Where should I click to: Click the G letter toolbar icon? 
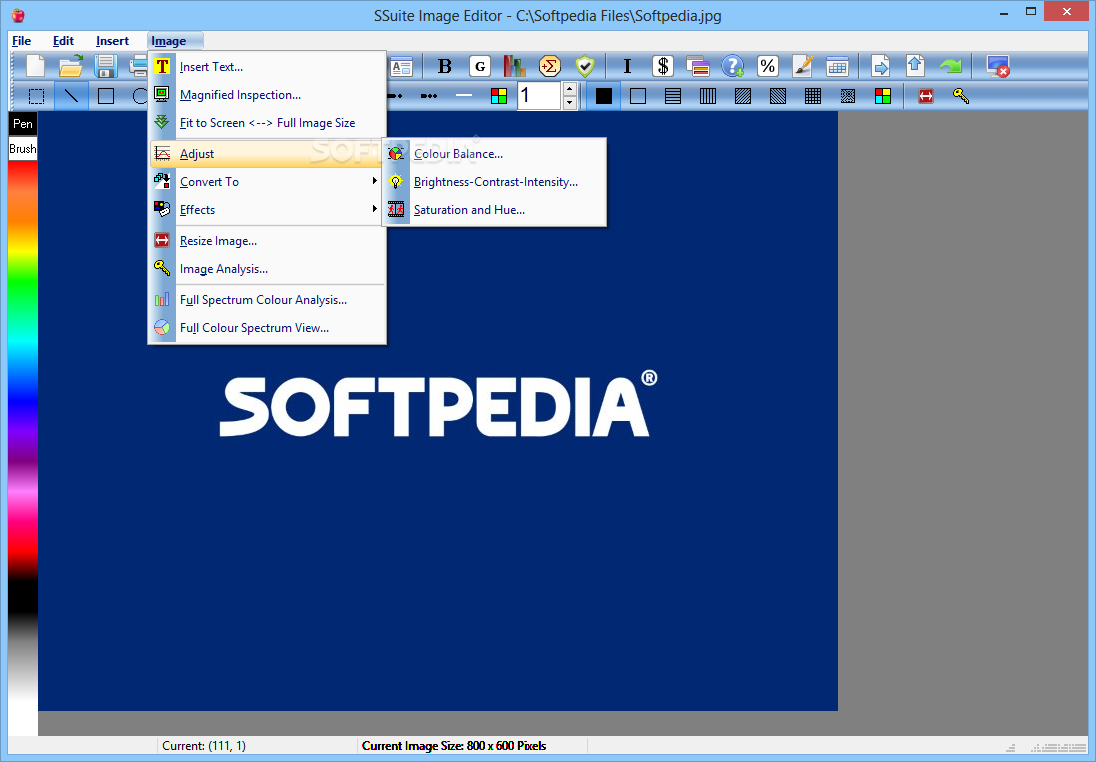click(x=480, y=66)
